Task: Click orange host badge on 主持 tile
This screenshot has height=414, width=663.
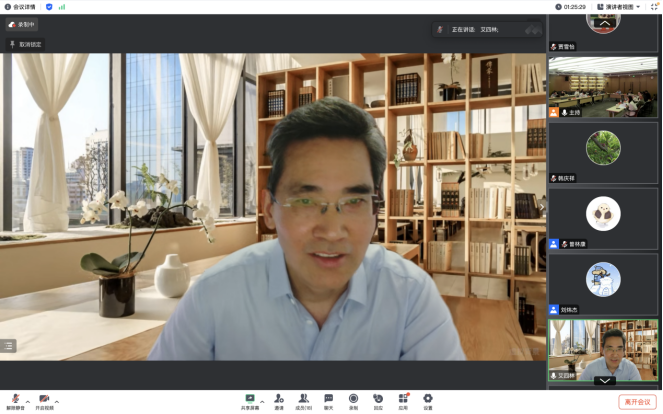Action: (x=553, y=112)
